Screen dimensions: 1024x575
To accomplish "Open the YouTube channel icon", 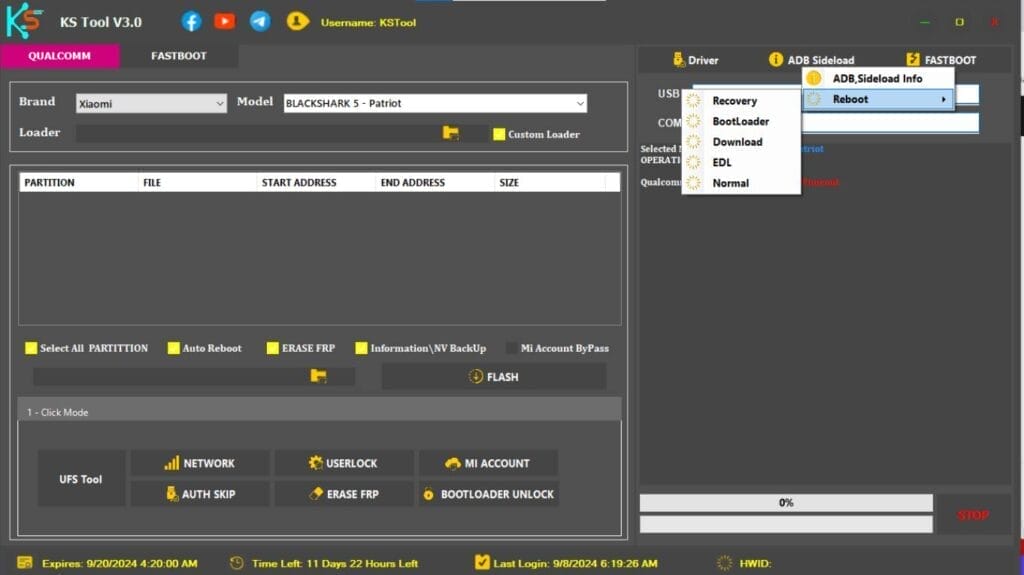I will tap(225, 22).
